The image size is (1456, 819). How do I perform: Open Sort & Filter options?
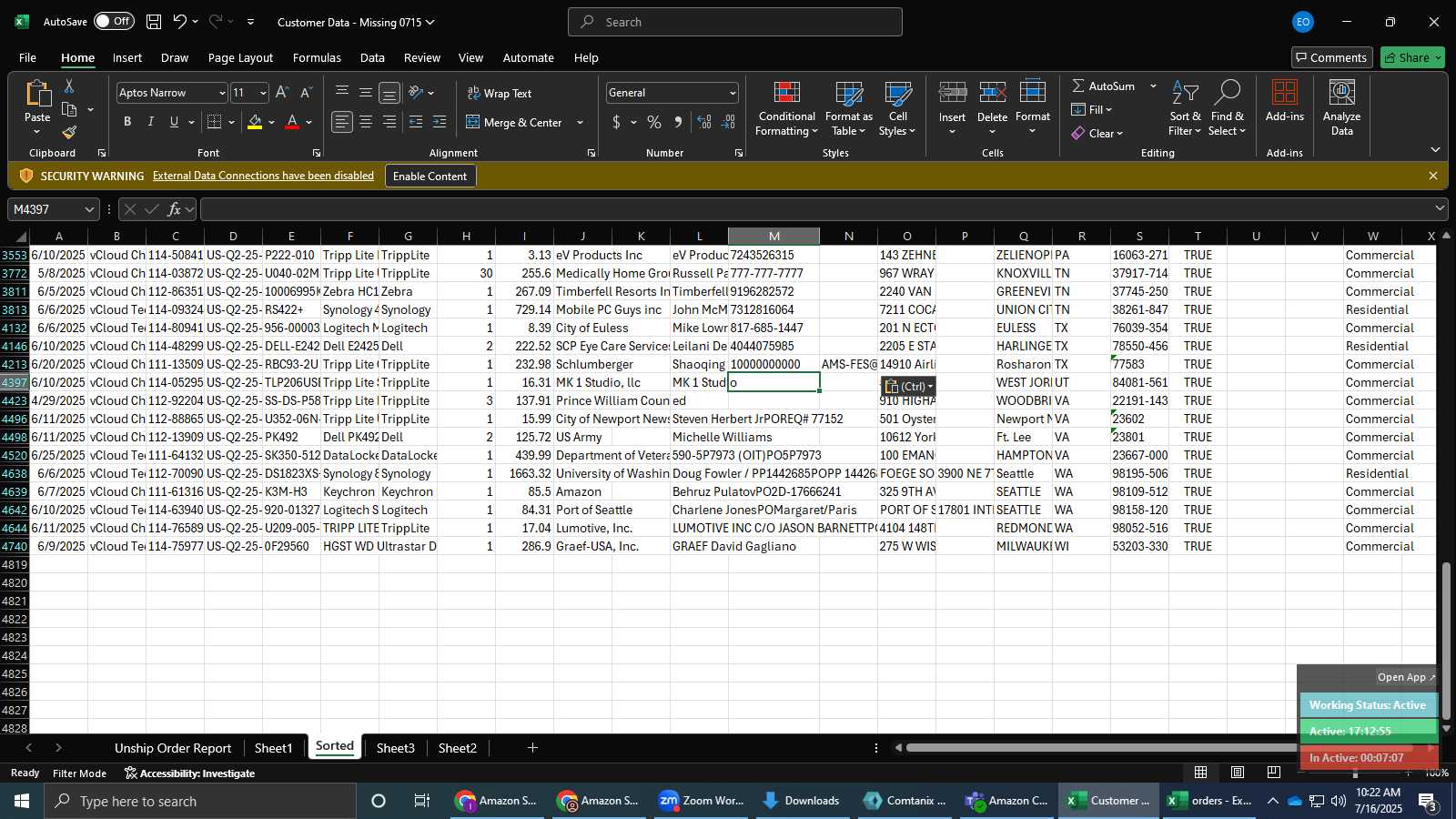1185,109
